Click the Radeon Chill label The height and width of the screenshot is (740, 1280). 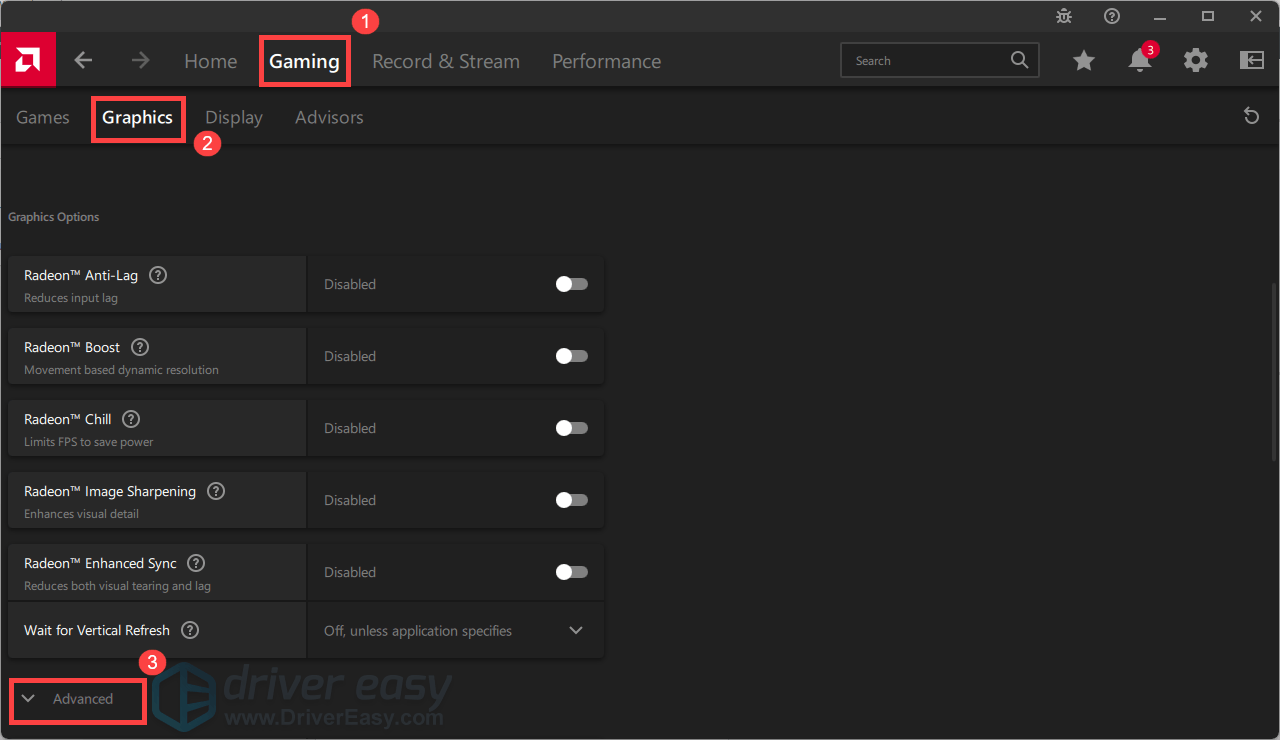click(68, 419)
